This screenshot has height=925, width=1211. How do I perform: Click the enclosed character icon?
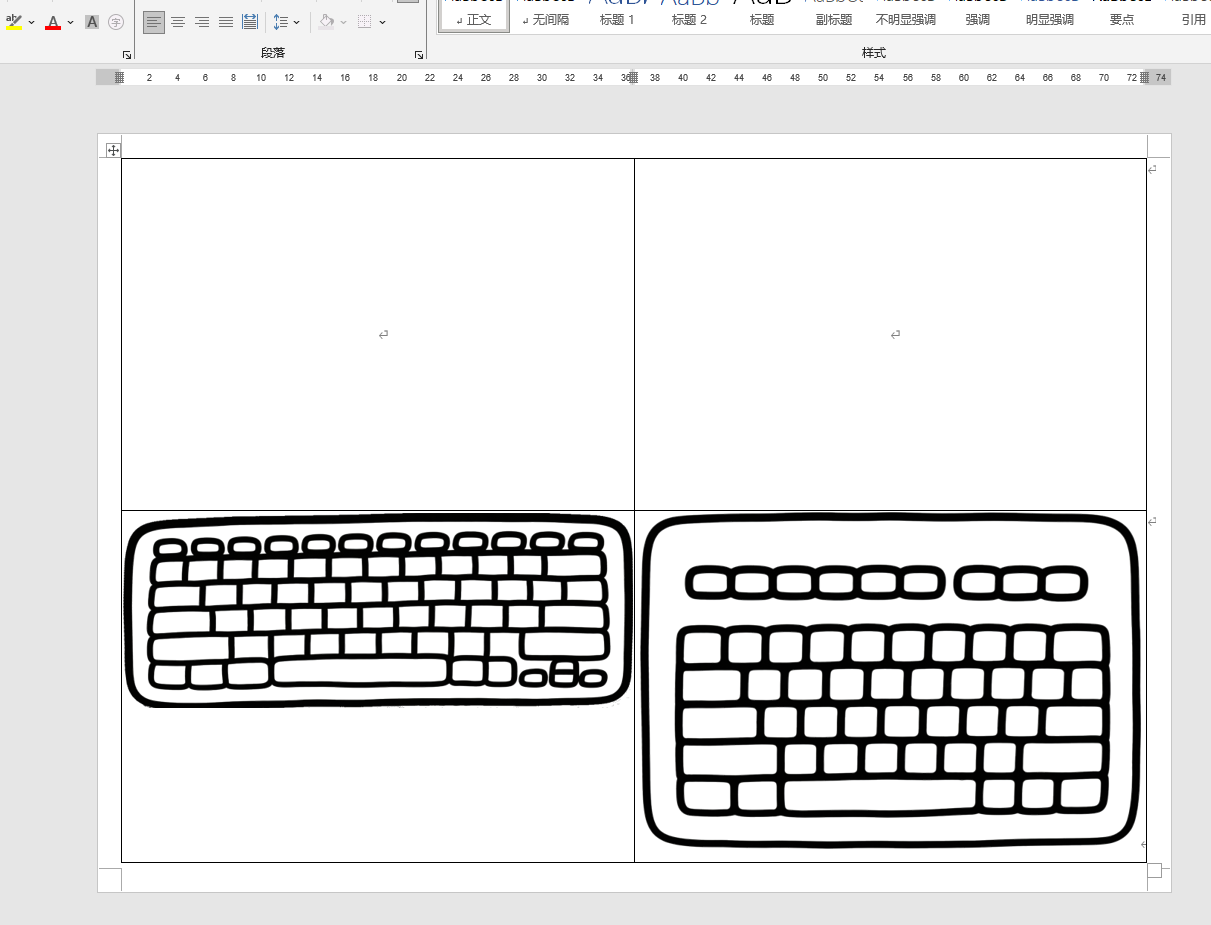coord(116,22)
